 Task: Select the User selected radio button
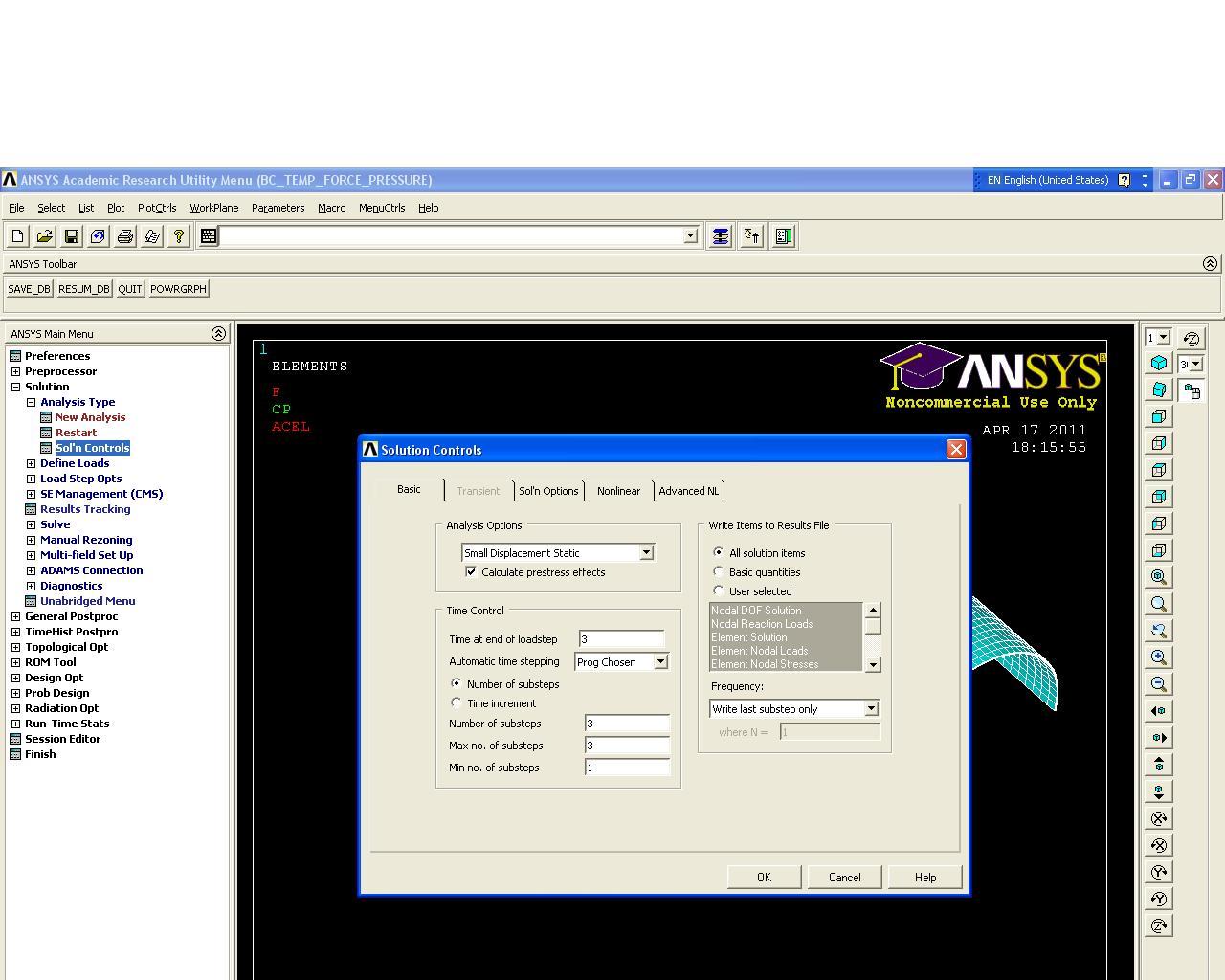(x=719, y=590)
